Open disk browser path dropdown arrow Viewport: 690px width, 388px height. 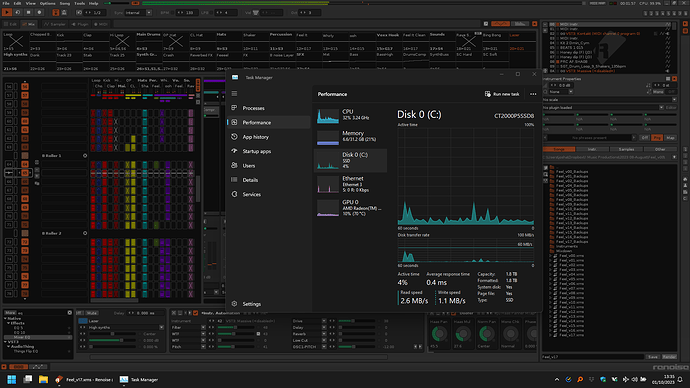coord(674,157)
